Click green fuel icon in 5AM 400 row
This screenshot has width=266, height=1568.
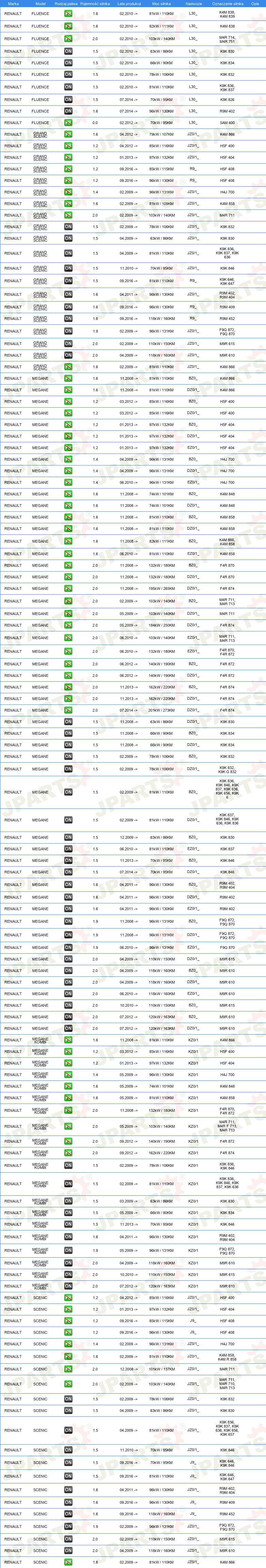(68, 123)
